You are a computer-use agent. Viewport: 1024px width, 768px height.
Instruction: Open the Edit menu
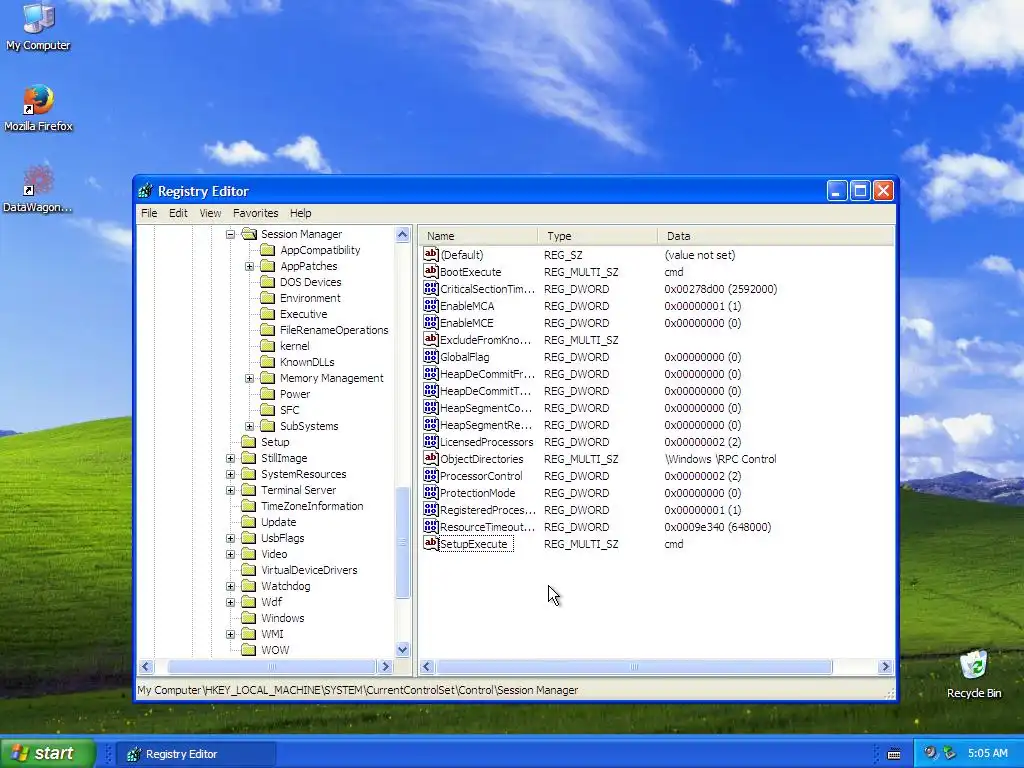178,213
